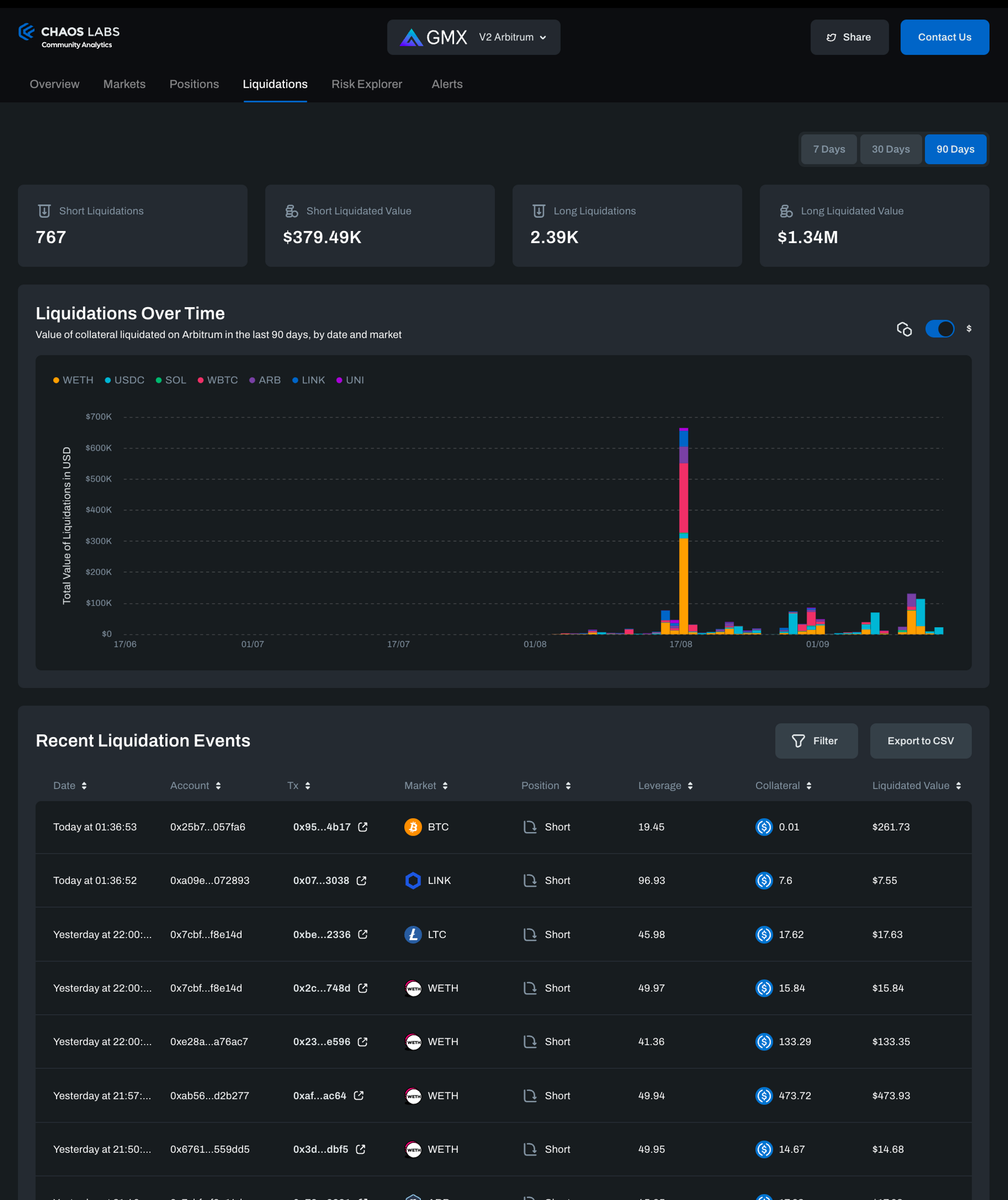This screenshot has width=1008, height=1200.
Task: Select the 7 Days time range
Action: (828, 149)
